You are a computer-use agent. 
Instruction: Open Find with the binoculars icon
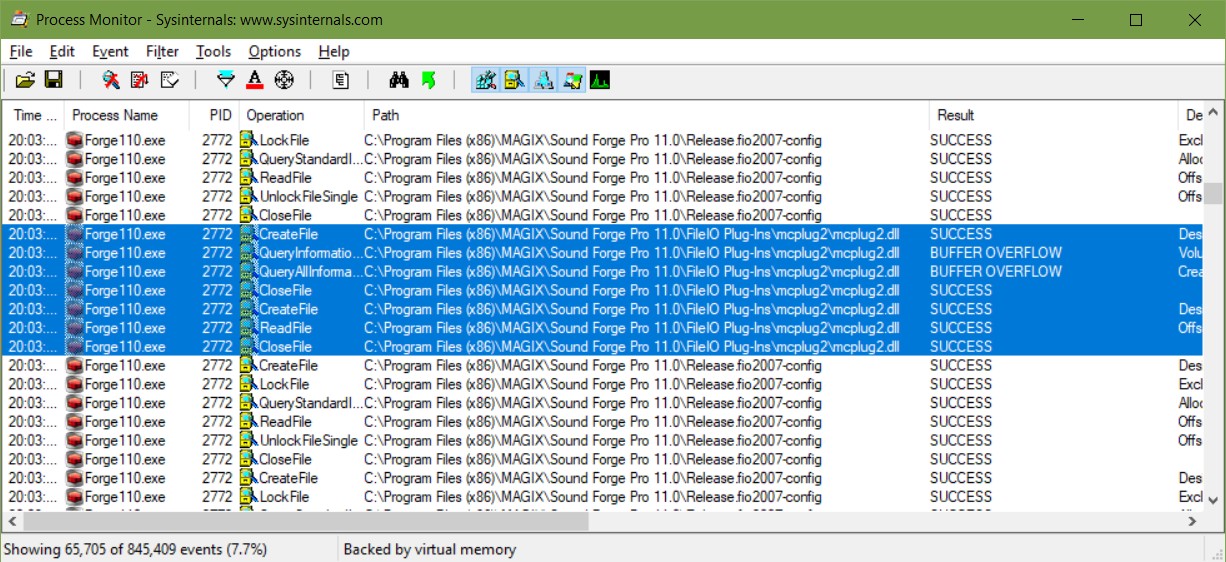click(399, 80)
